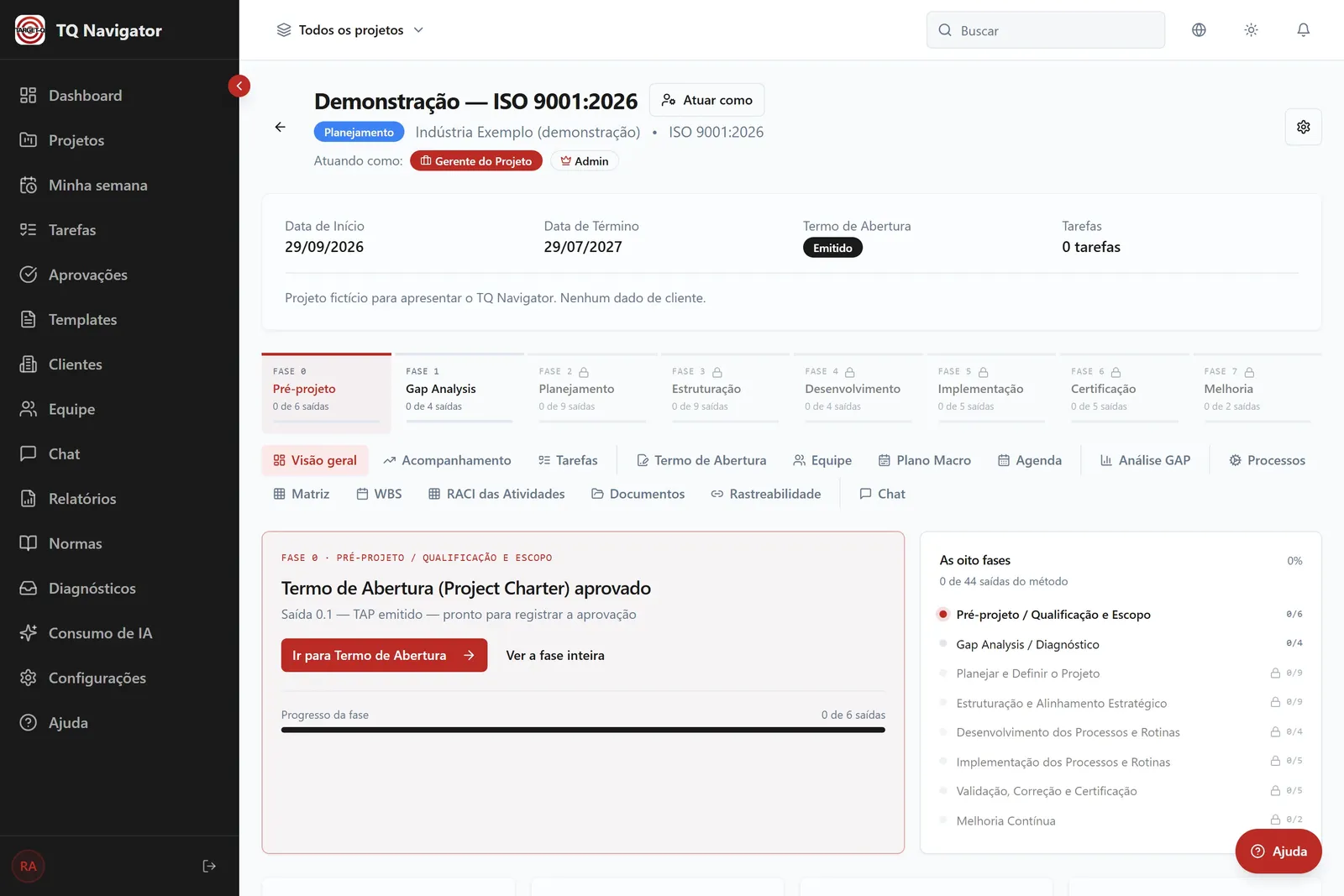Screen dimensions: 1344x896
Task: Open Relatórios in the sidebar
Action: point(119,499)
